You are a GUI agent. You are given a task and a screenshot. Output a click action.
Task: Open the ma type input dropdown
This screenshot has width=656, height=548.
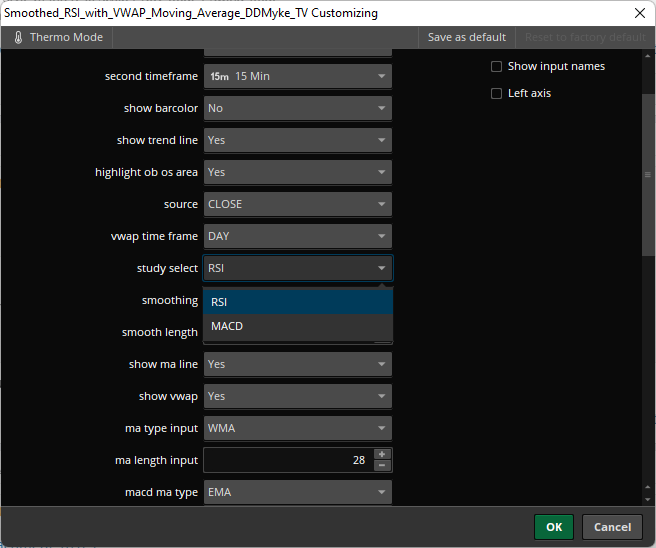297,428
